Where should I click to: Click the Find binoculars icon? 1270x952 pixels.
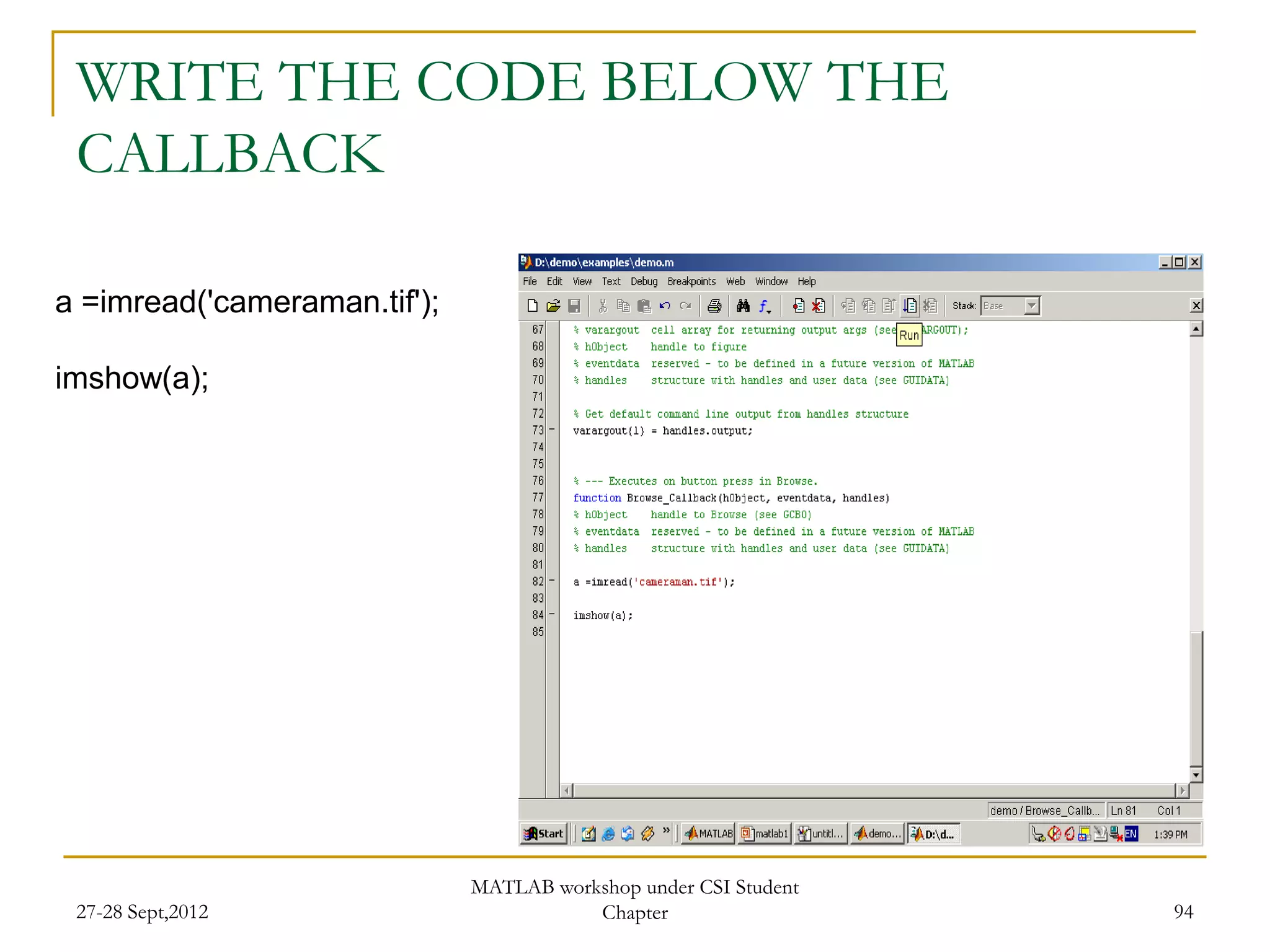[743, 306]
